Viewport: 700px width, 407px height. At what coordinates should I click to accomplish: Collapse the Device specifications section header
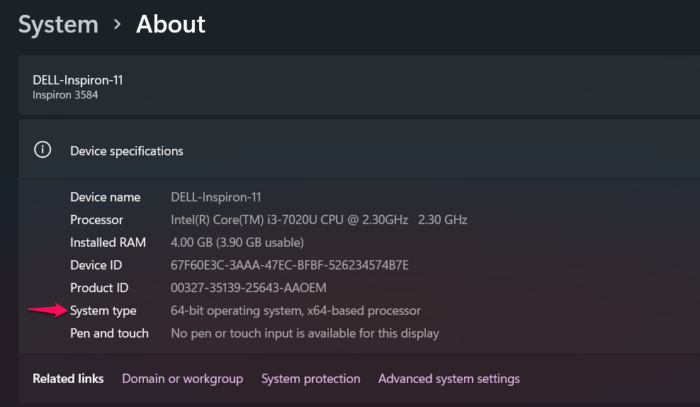click(x=127, y=151)
